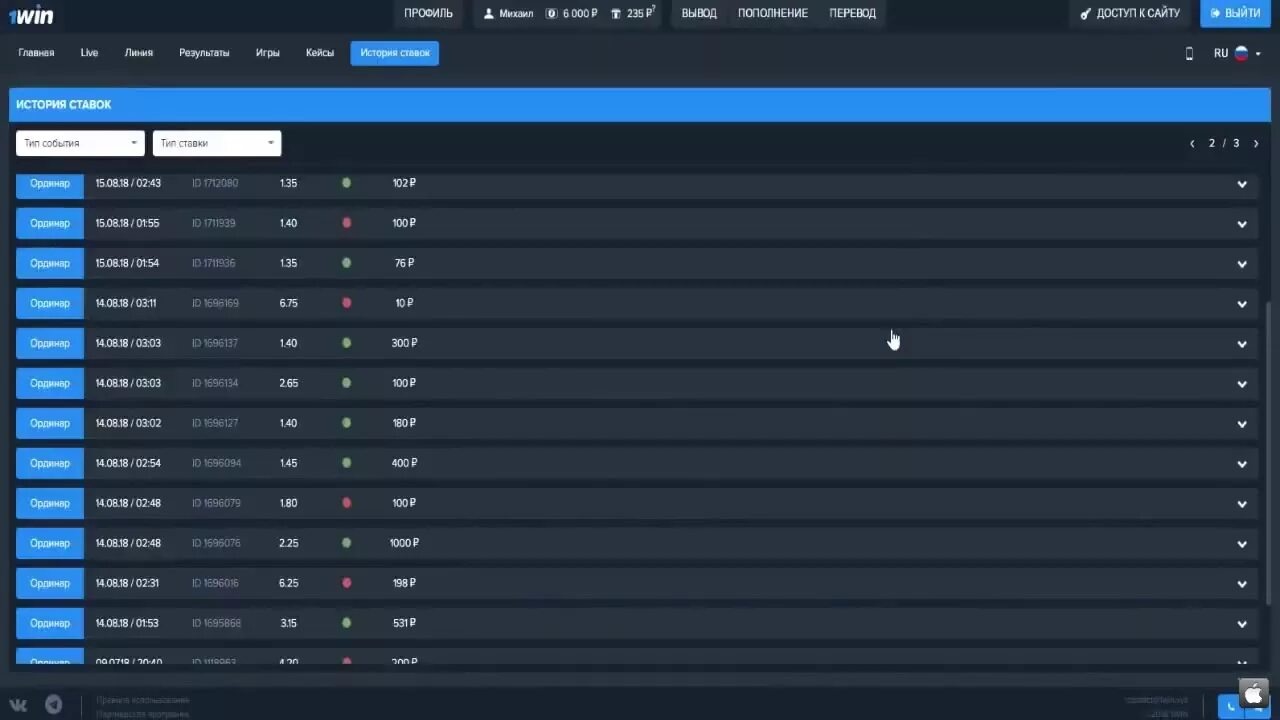Expand bet ID 1696094 row
This screenshot has width=1280, height=720.
(1242, 464)
